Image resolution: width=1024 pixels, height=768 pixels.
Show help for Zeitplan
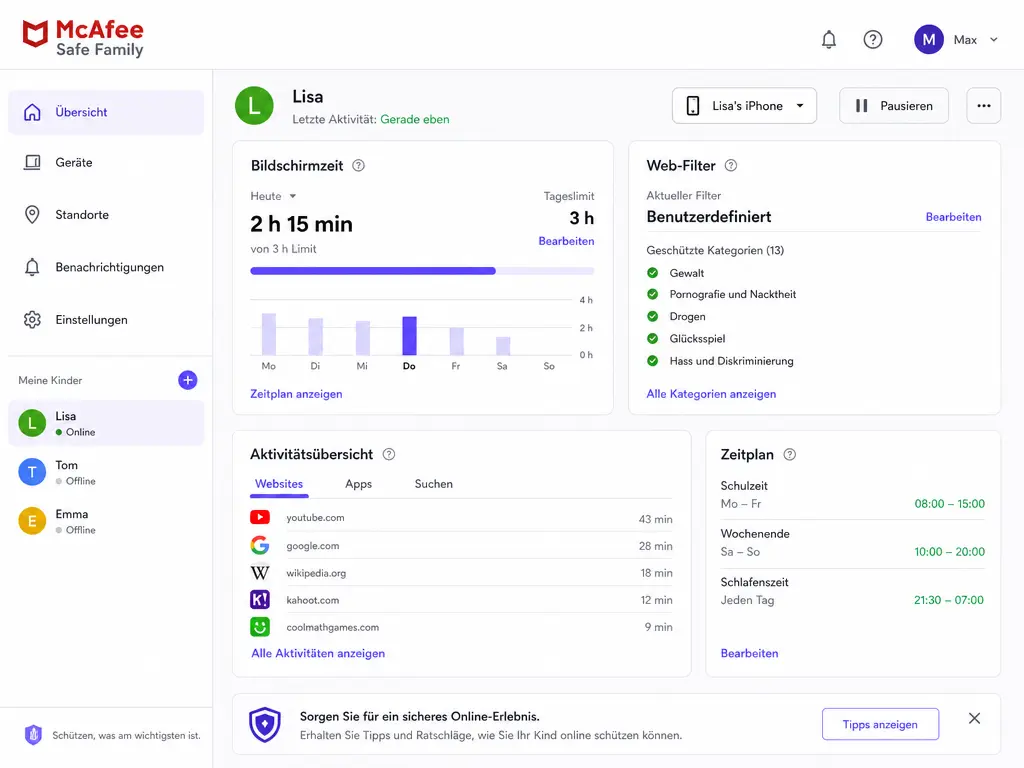click(790, 455)
